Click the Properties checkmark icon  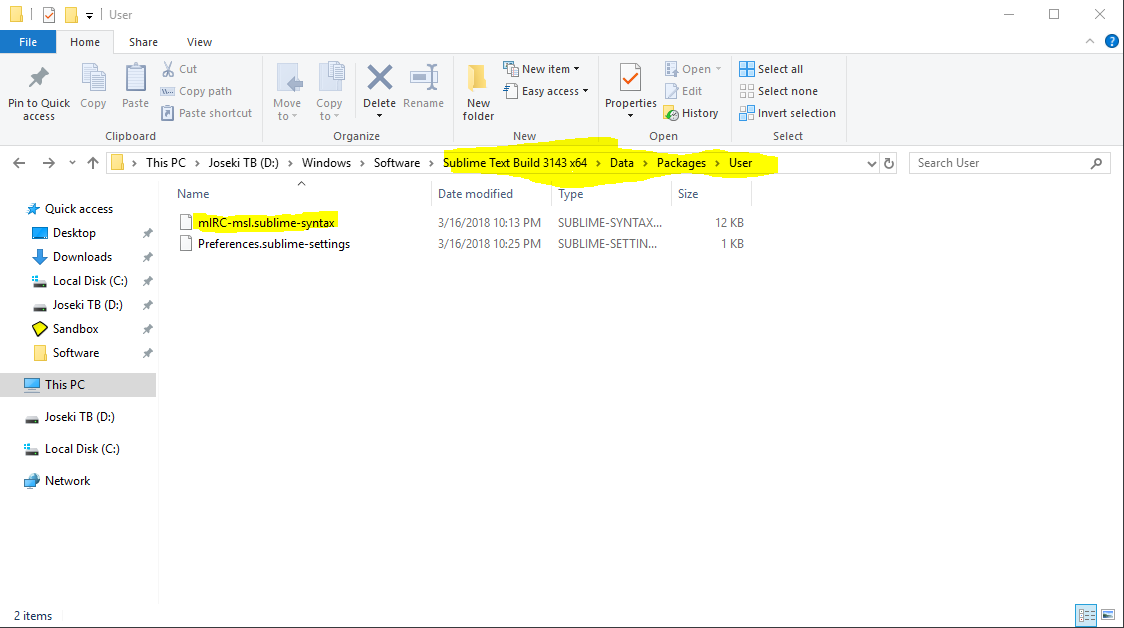click(x=631, y=78)
